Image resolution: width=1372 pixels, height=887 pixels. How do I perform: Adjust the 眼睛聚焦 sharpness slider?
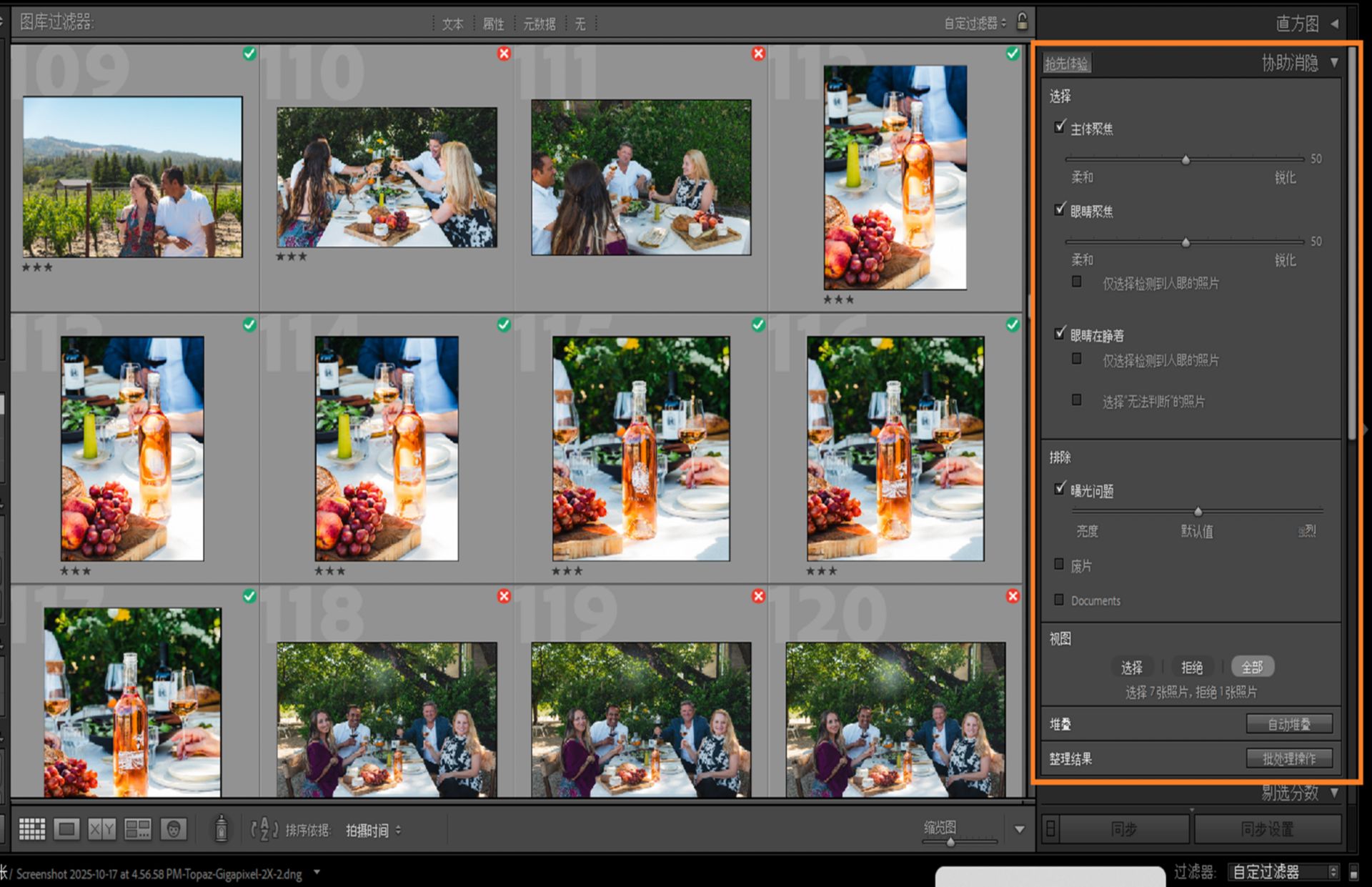pyautogui.click(x=1185, y=242)
